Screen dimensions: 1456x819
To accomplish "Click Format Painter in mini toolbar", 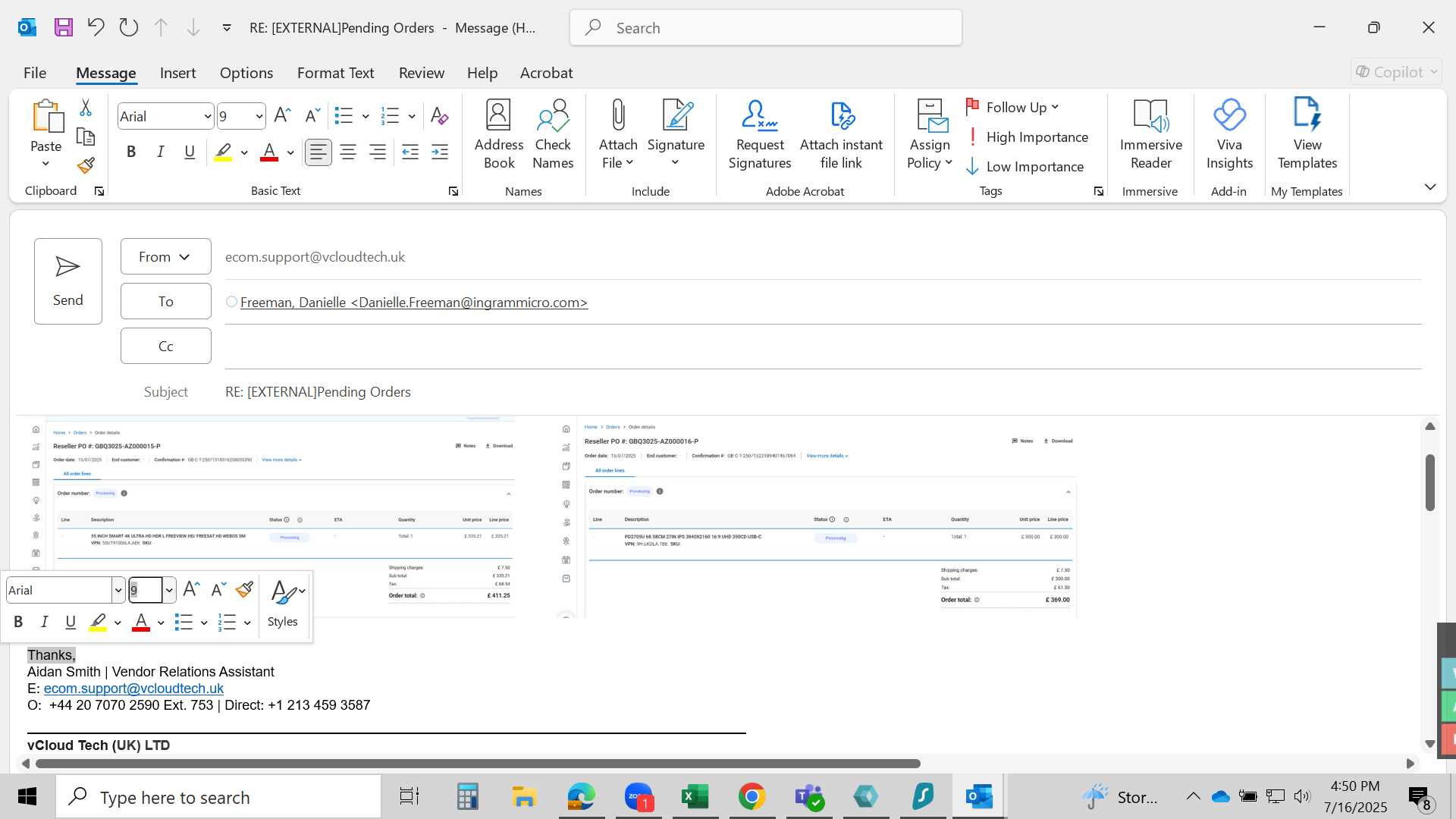I will 244,590.
